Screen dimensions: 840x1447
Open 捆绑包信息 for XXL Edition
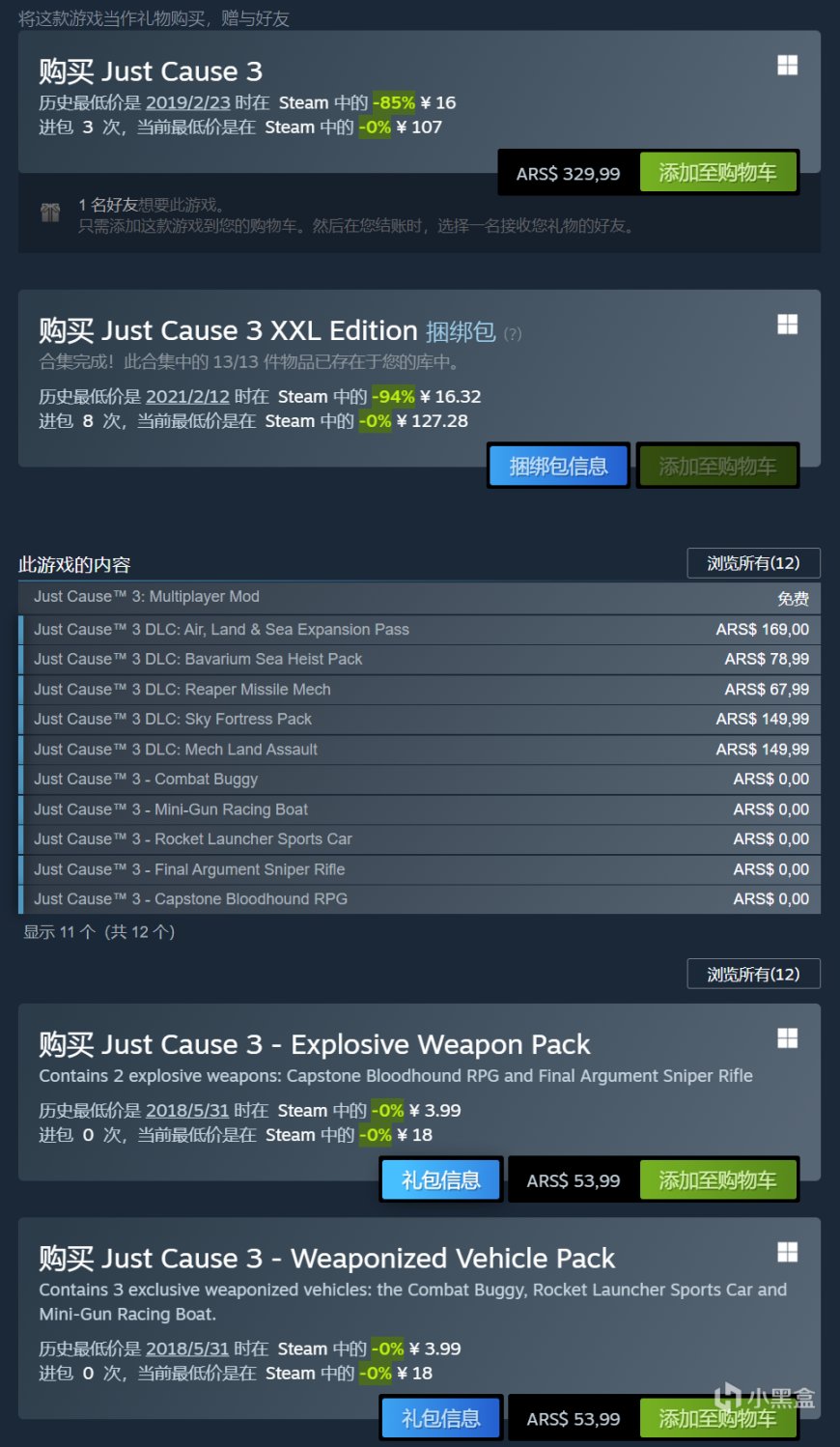[558, 467]
